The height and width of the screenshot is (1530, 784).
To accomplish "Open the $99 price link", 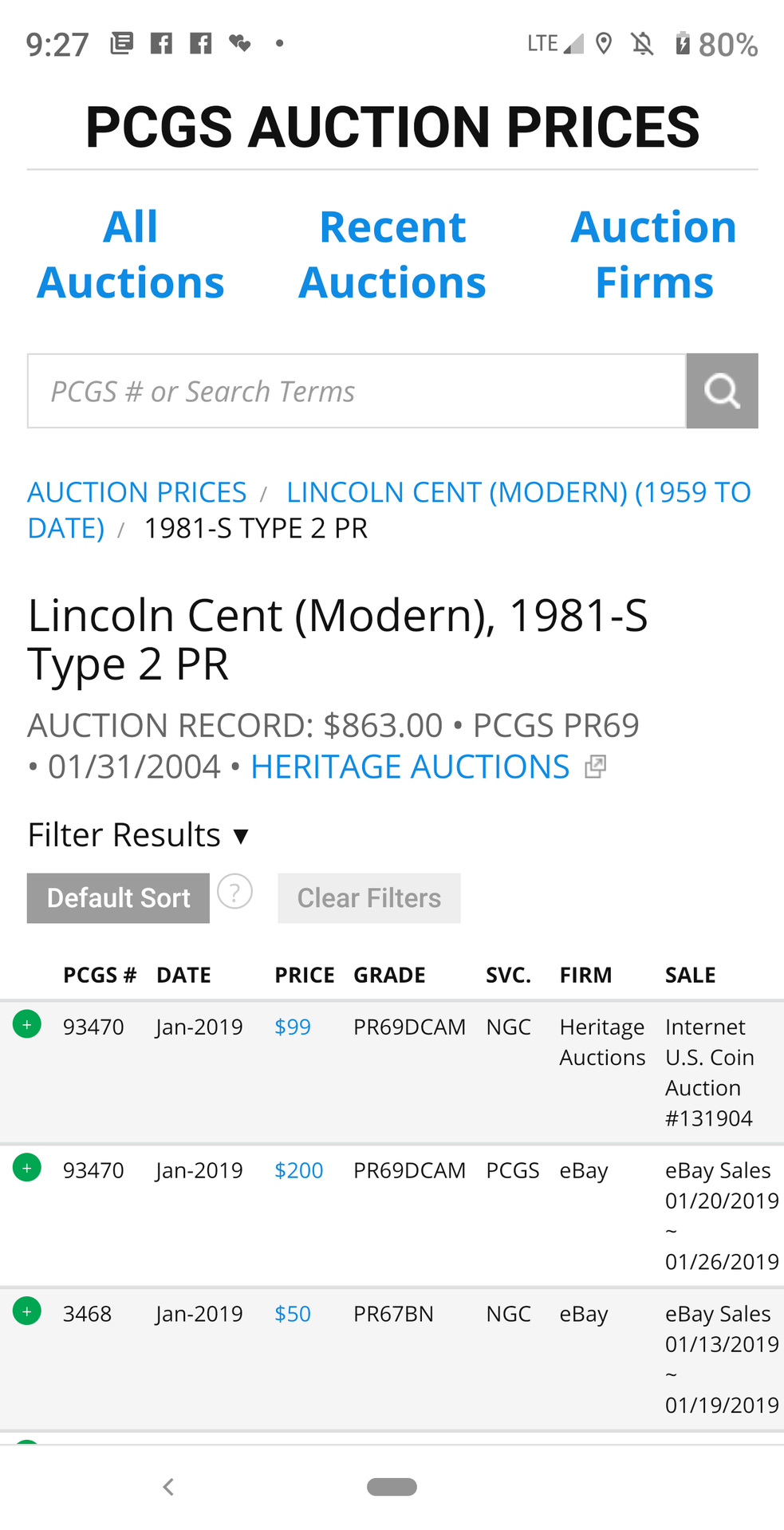I will [293, 1027].
